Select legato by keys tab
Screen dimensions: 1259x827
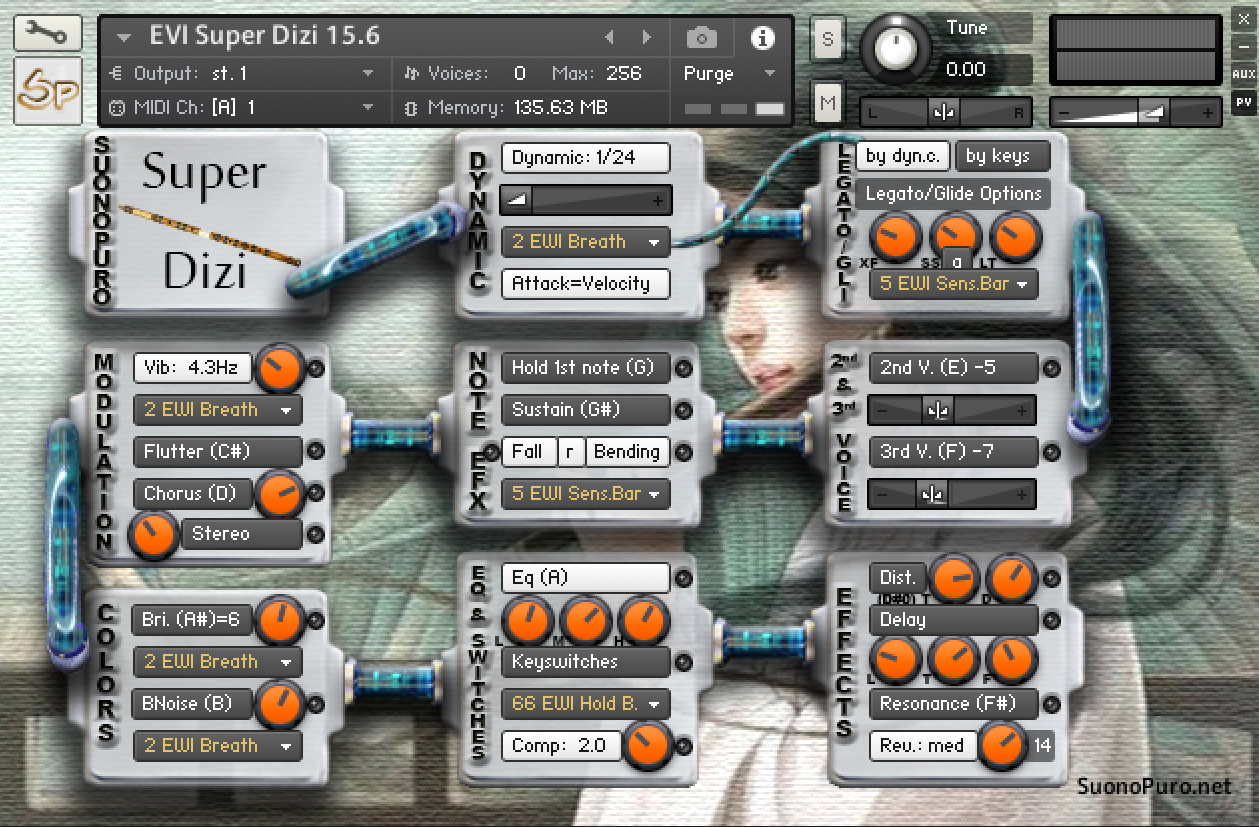(1004, 156)
